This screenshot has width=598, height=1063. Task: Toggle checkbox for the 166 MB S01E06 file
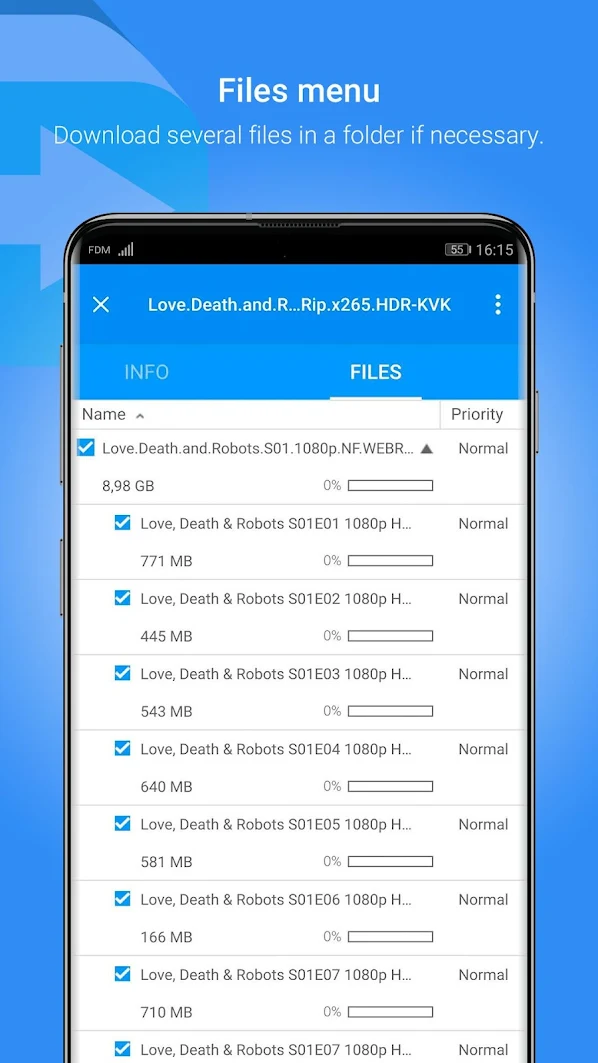(x=122, y=899)
